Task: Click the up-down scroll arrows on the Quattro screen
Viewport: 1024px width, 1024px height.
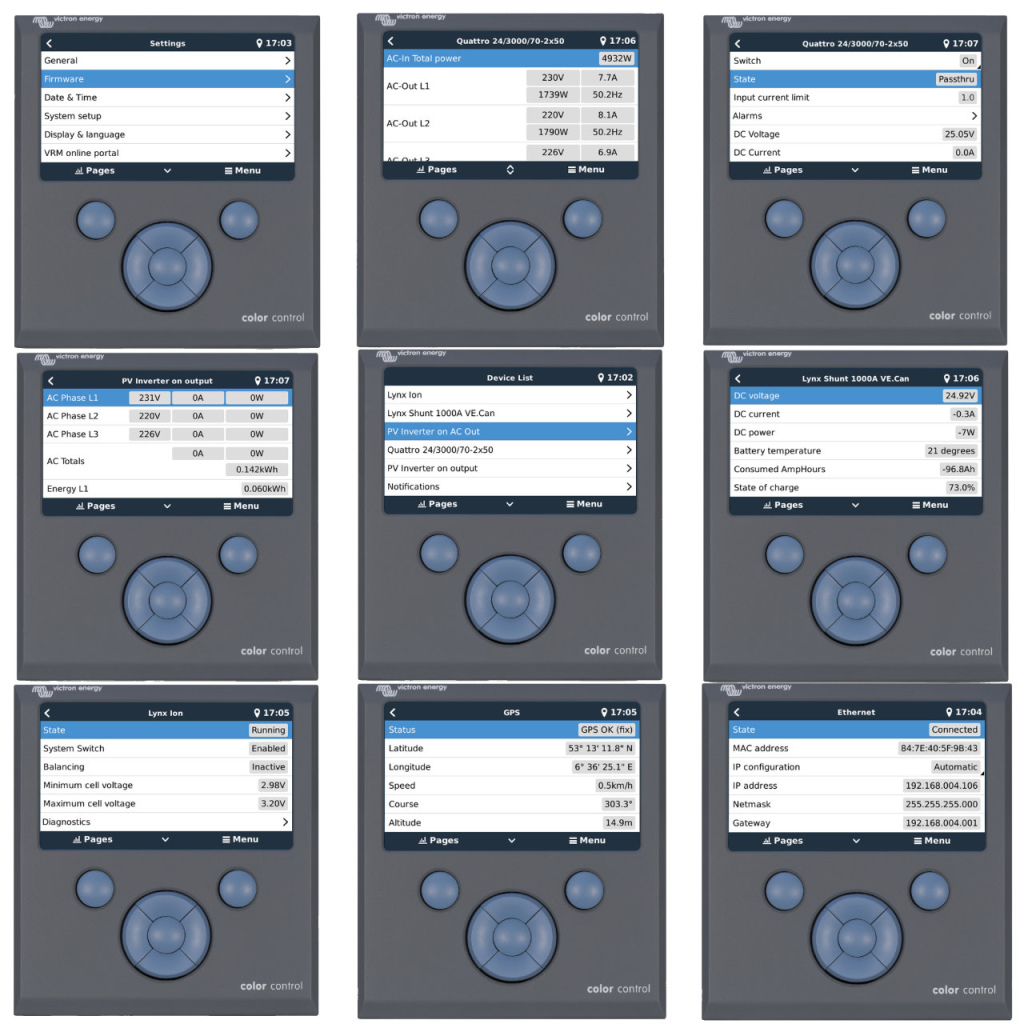Action: click(510, 170)
